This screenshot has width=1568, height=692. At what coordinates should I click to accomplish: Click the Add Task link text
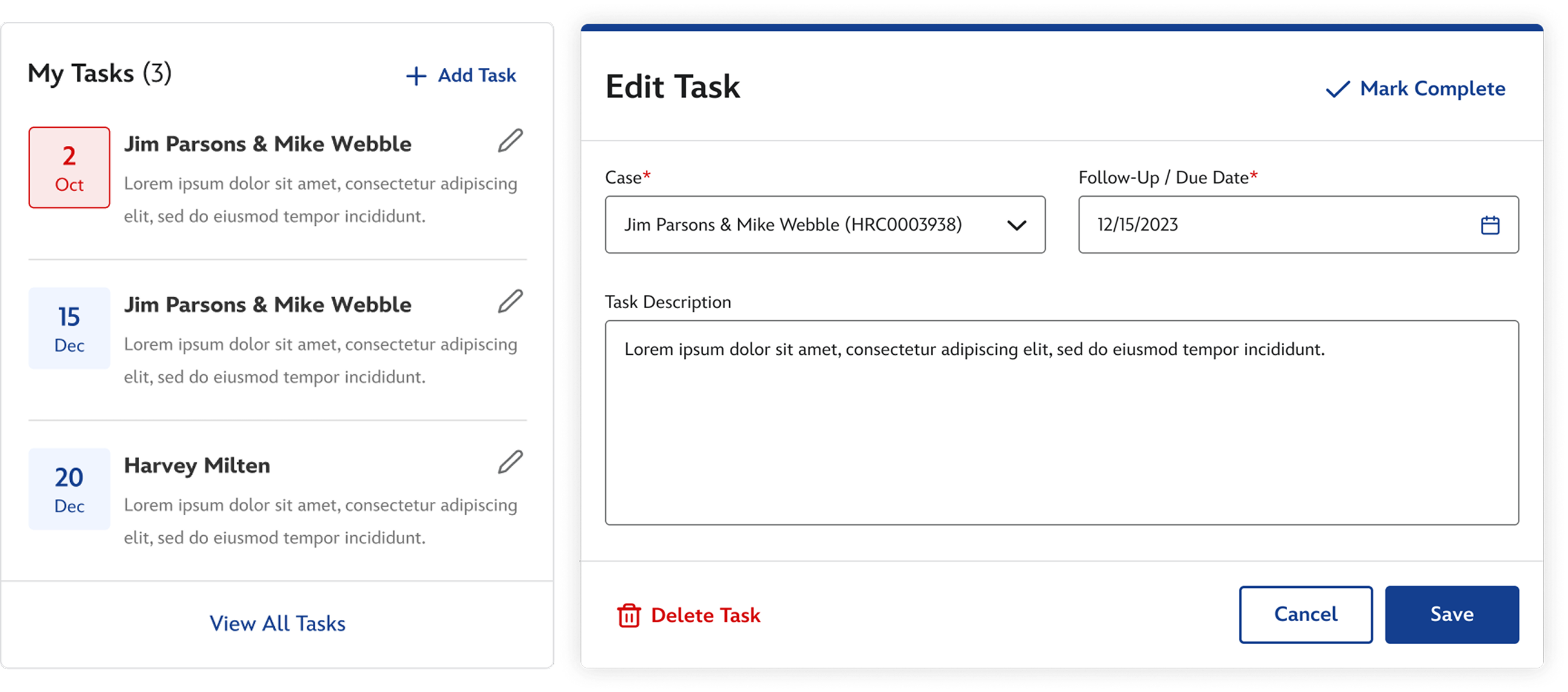point(477,76)
